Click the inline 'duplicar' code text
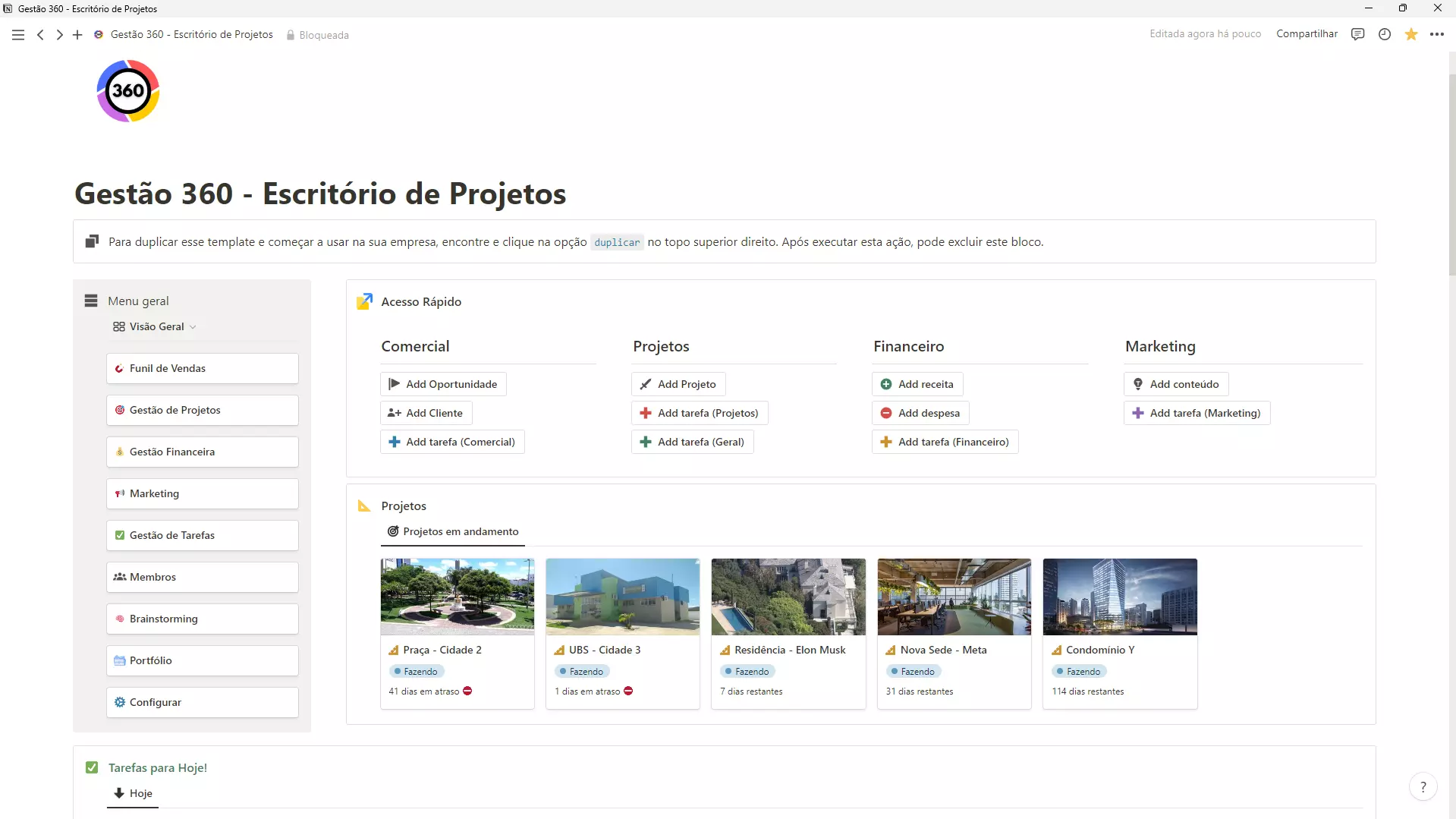 pyautogui.click(x=617, y=242)
